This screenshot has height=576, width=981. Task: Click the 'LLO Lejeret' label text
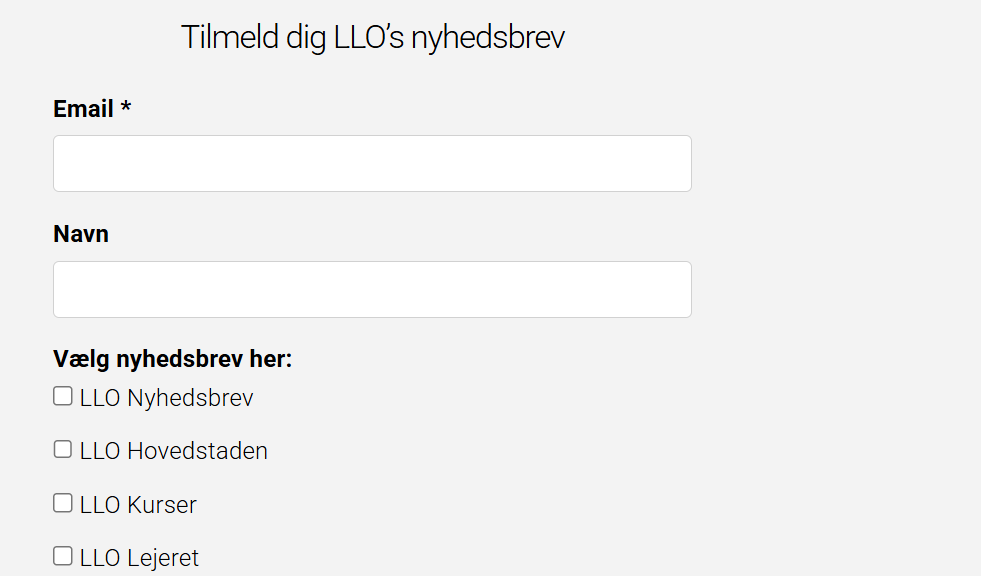point(139,558)
